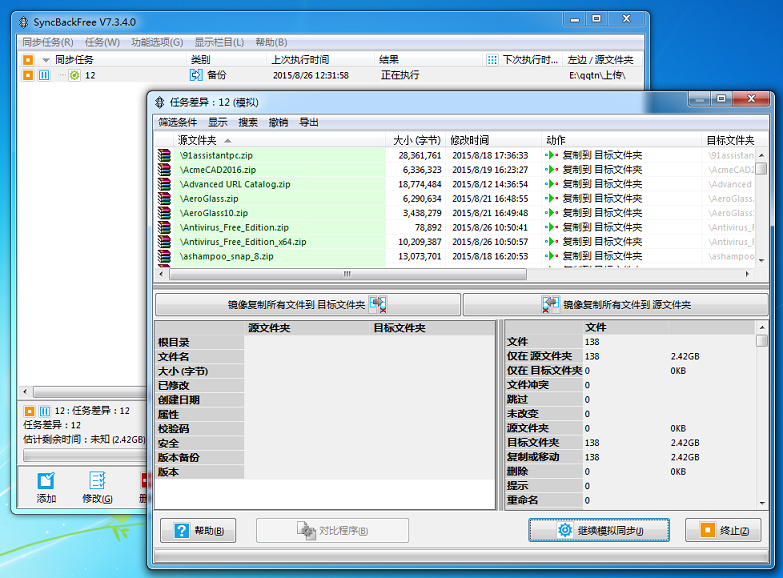Click the 对比程序(B) button

click(x=332, y=531)
